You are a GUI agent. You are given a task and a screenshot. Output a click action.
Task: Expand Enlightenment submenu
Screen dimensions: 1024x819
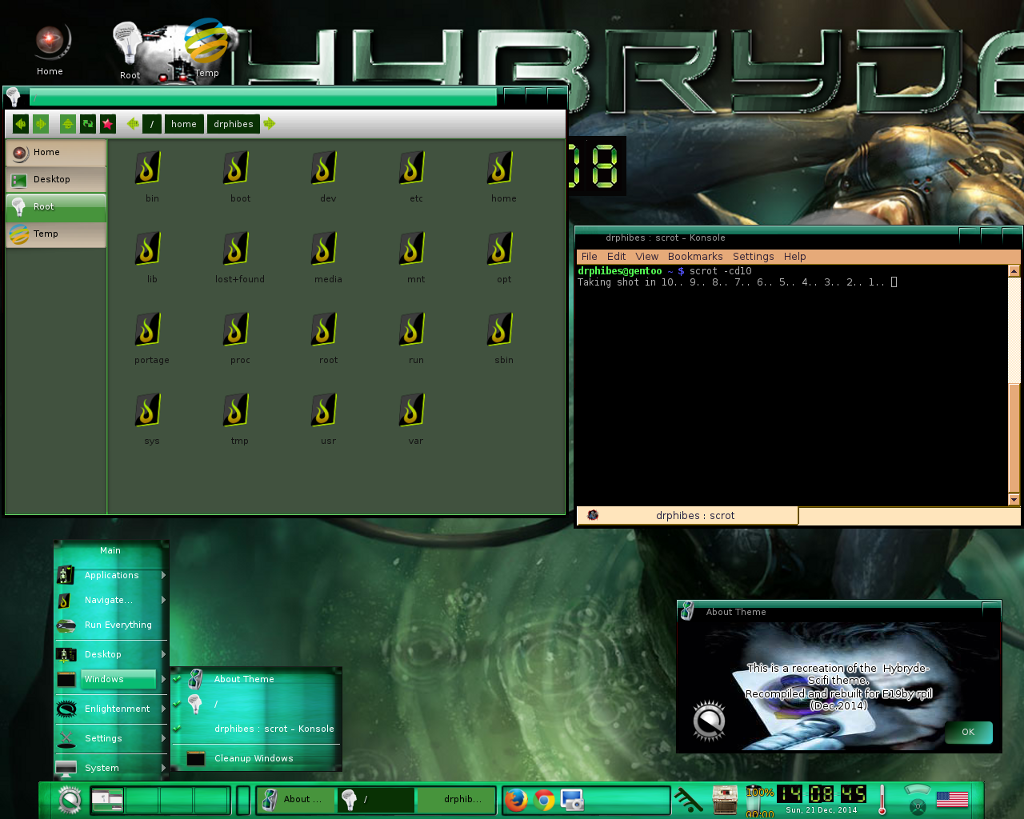point(111,709)
